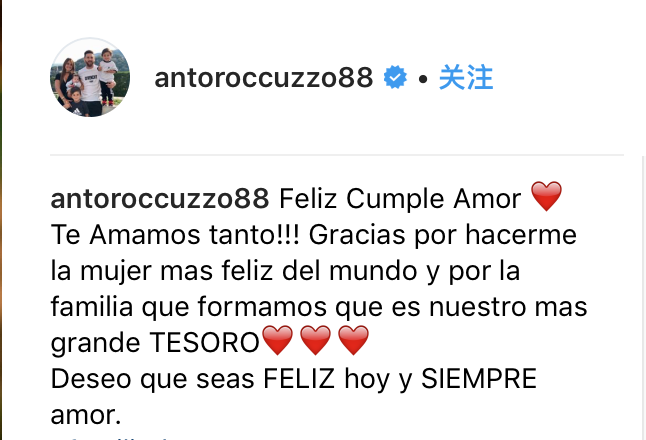646x440 pixels.
Task: Open the antoroccuzzo88 profile picture
Action: [90, 77]
